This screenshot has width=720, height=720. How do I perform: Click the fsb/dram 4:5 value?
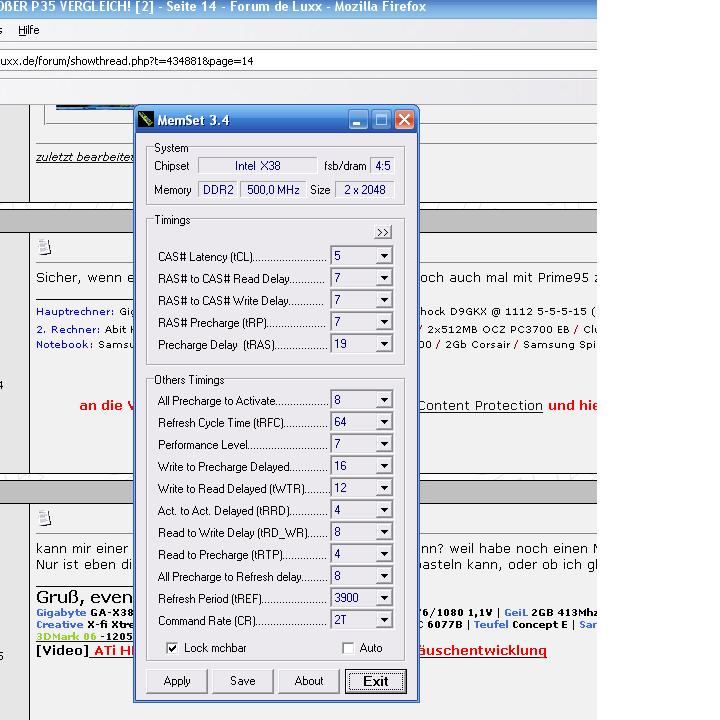(x=382, y=166)
